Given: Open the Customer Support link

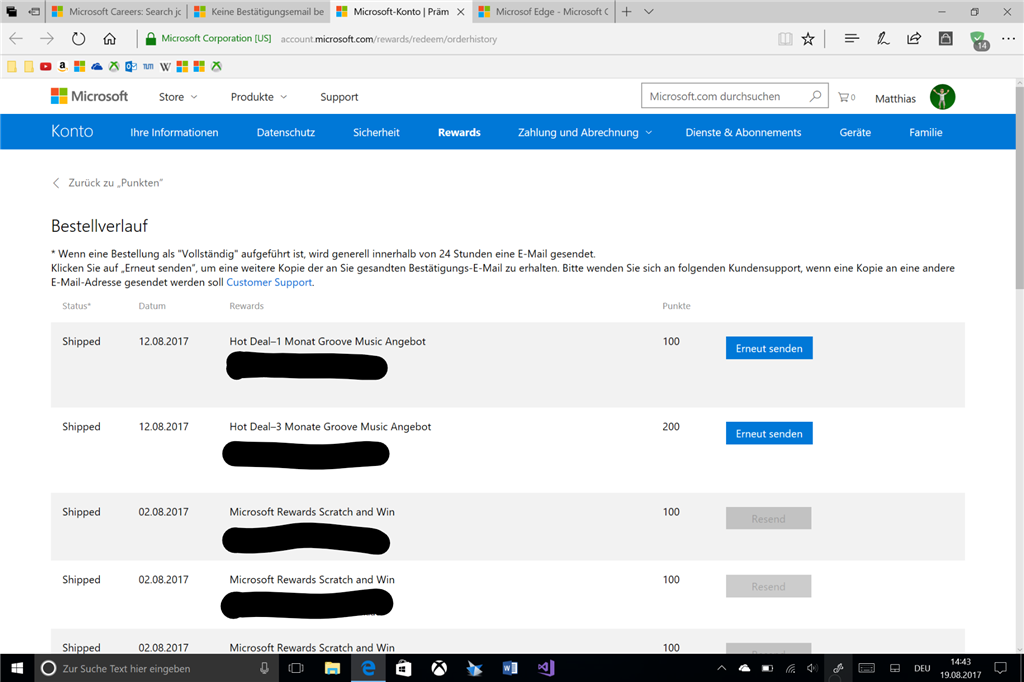Looking at the screenshot, I should pyautogui.click(x=269, y=282).
